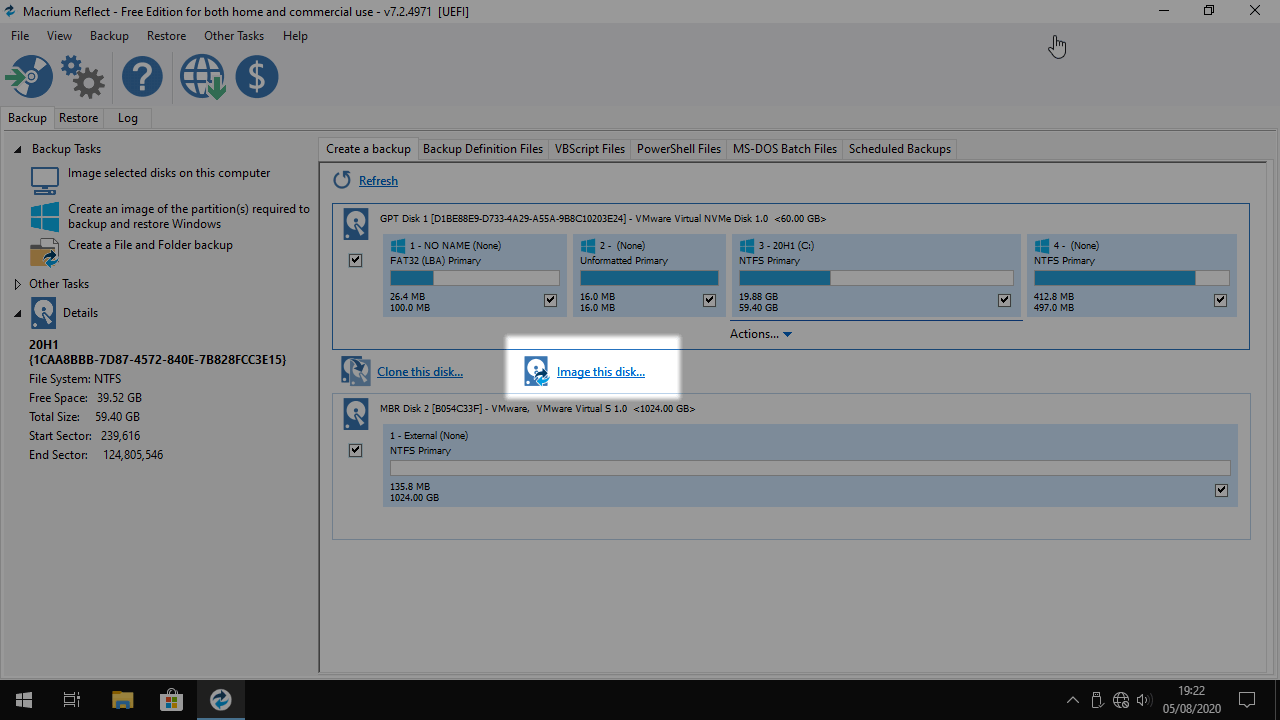Toggle the External partition checkbox
Image resolution: width=1280 pixels, height=720 pixels.
coord(1221,490)
